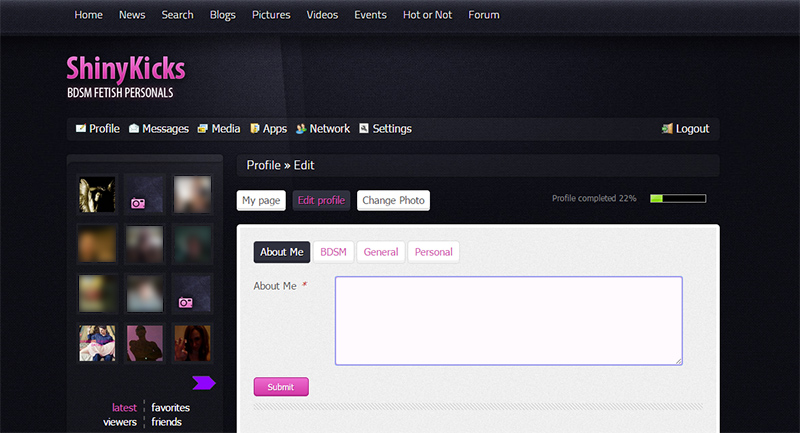Viewport: 800px width, 433px height.
Task: Focus the About Me text area
Action: tap(509, 321)
